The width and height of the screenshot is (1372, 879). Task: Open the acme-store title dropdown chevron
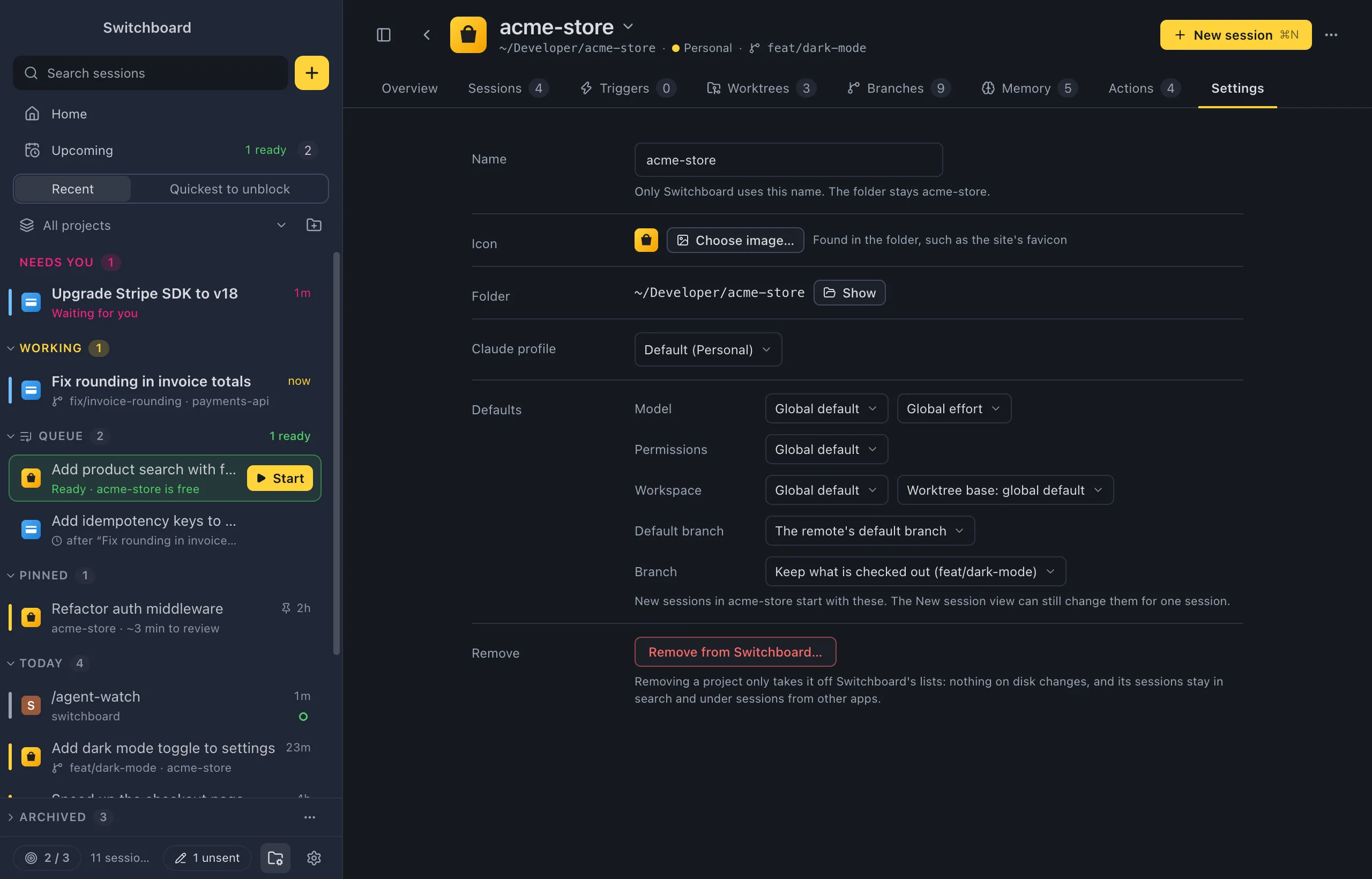click(628, 26)
